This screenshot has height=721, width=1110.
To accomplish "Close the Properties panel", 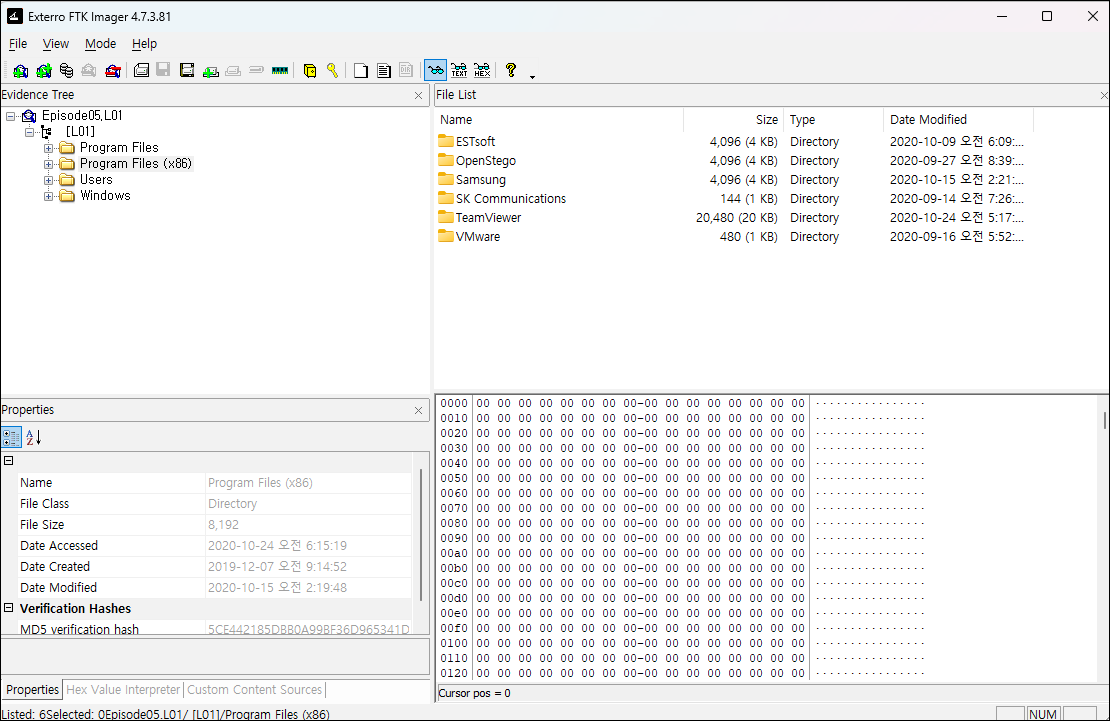I will [418, 411].
